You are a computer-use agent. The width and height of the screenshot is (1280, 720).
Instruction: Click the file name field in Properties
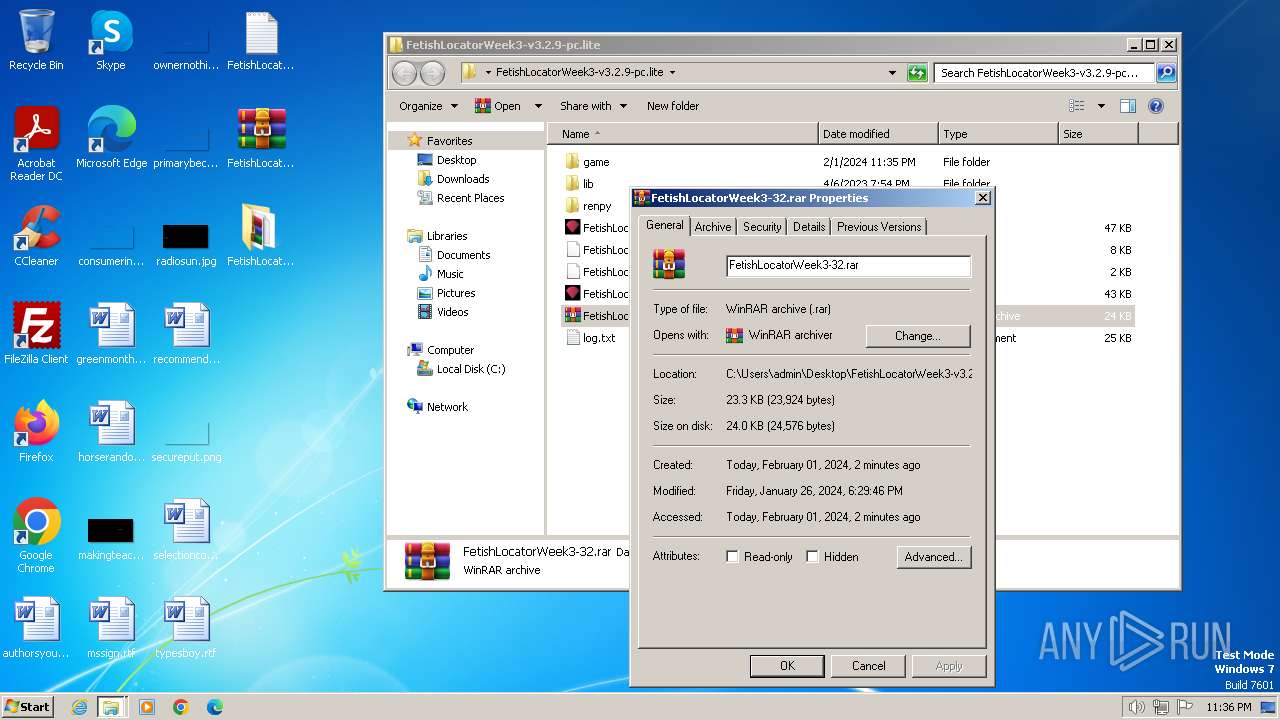[x=848, y=265]
